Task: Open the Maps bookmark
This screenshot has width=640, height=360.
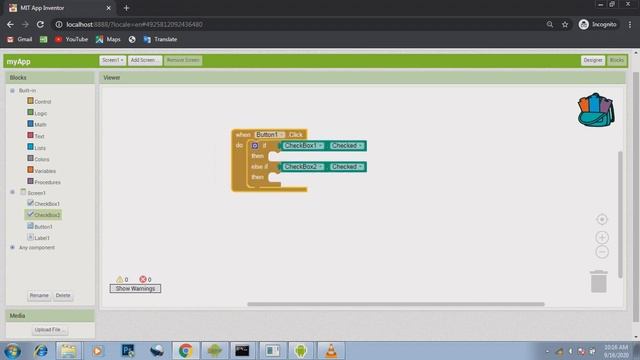Action: [108, 39]
